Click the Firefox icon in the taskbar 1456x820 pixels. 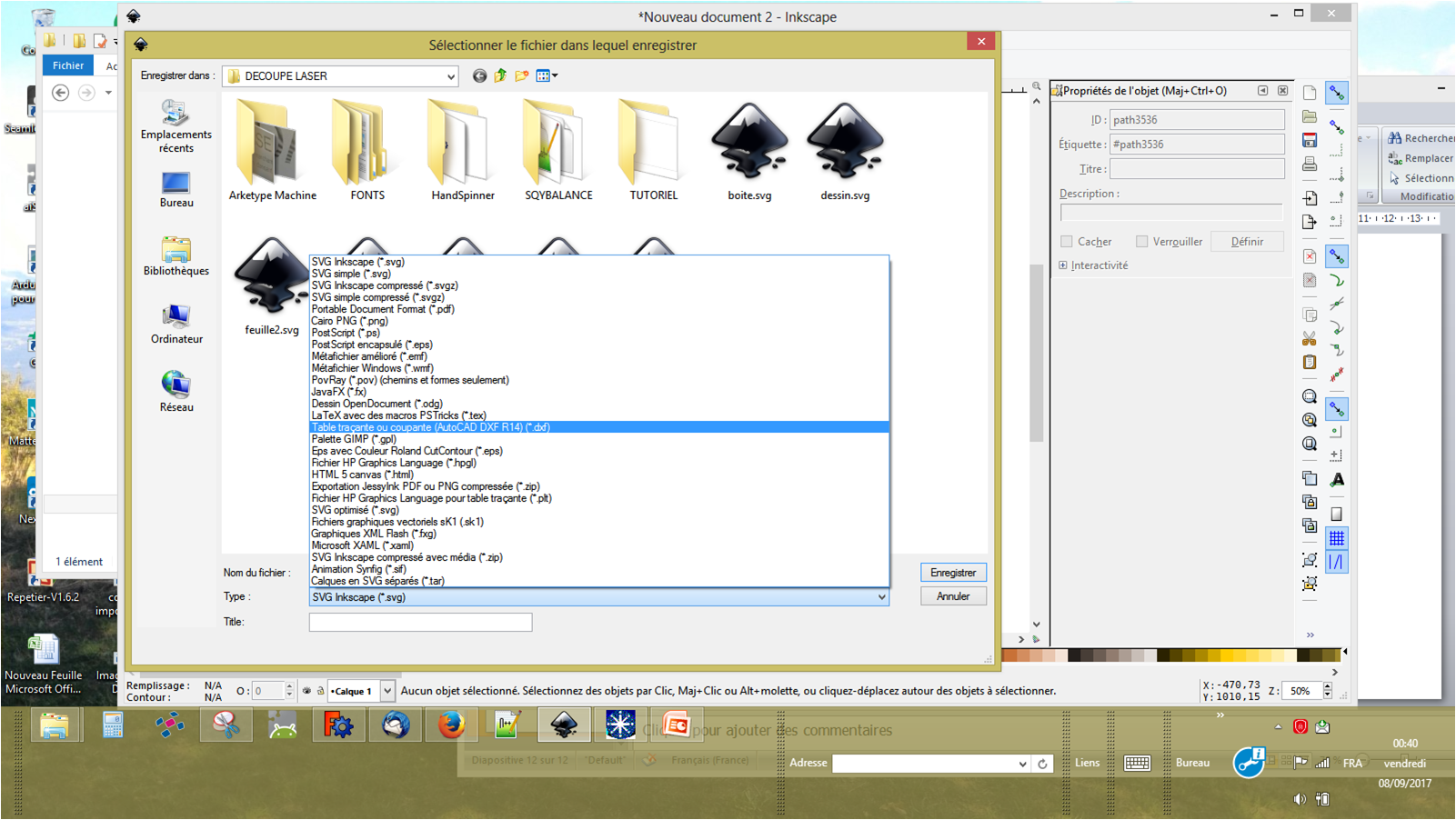(x=452, y=725)
